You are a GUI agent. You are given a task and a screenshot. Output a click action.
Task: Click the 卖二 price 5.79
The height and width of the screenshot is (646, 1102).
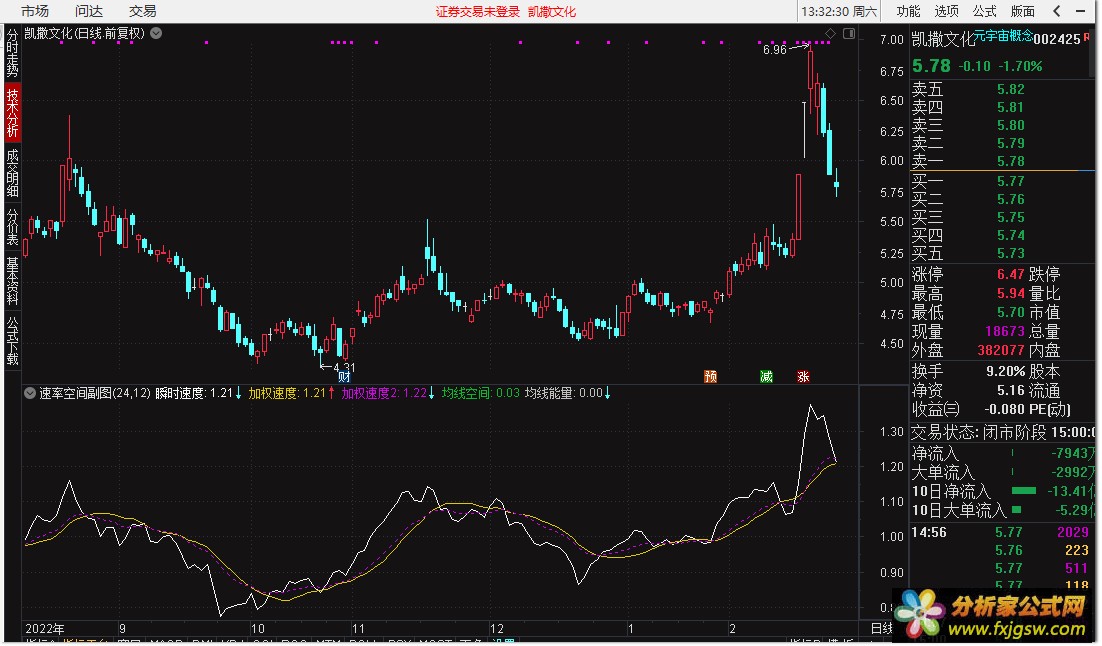point(1011,143)
